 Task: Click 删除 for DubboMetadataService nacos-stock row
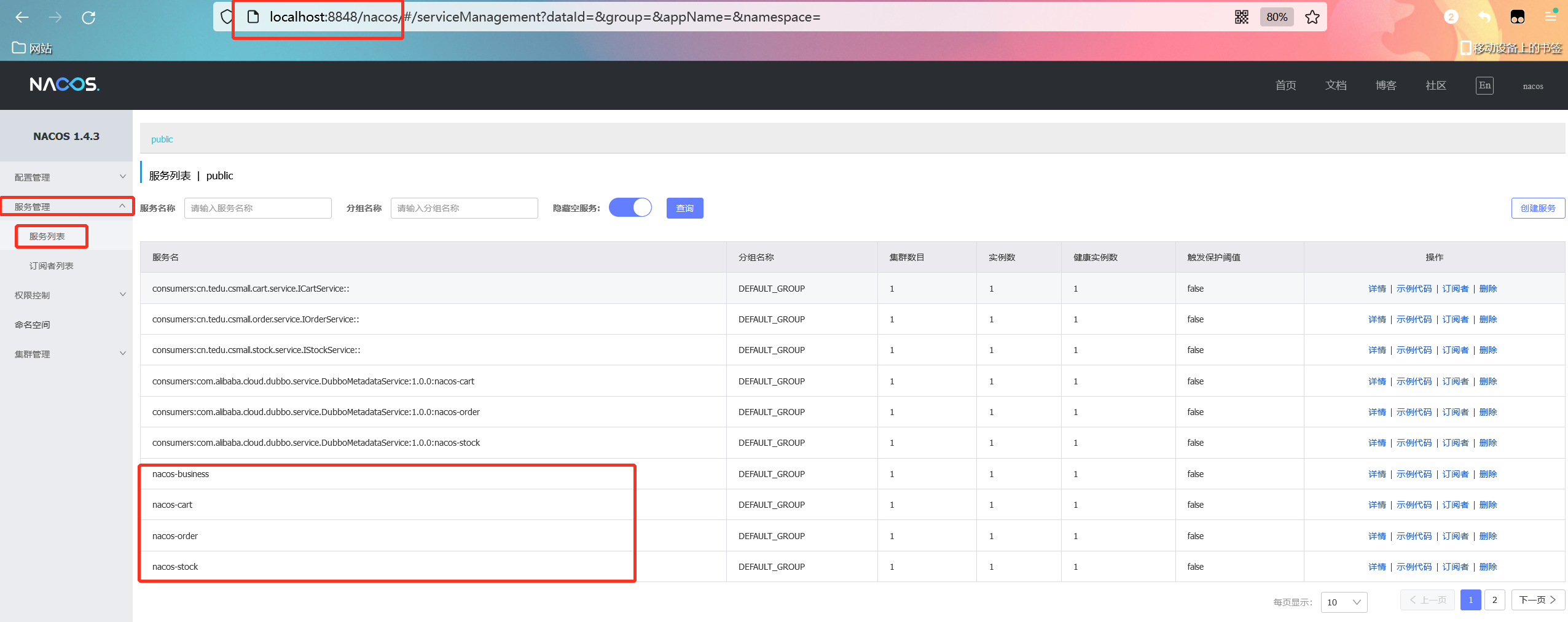[1488, 442]
